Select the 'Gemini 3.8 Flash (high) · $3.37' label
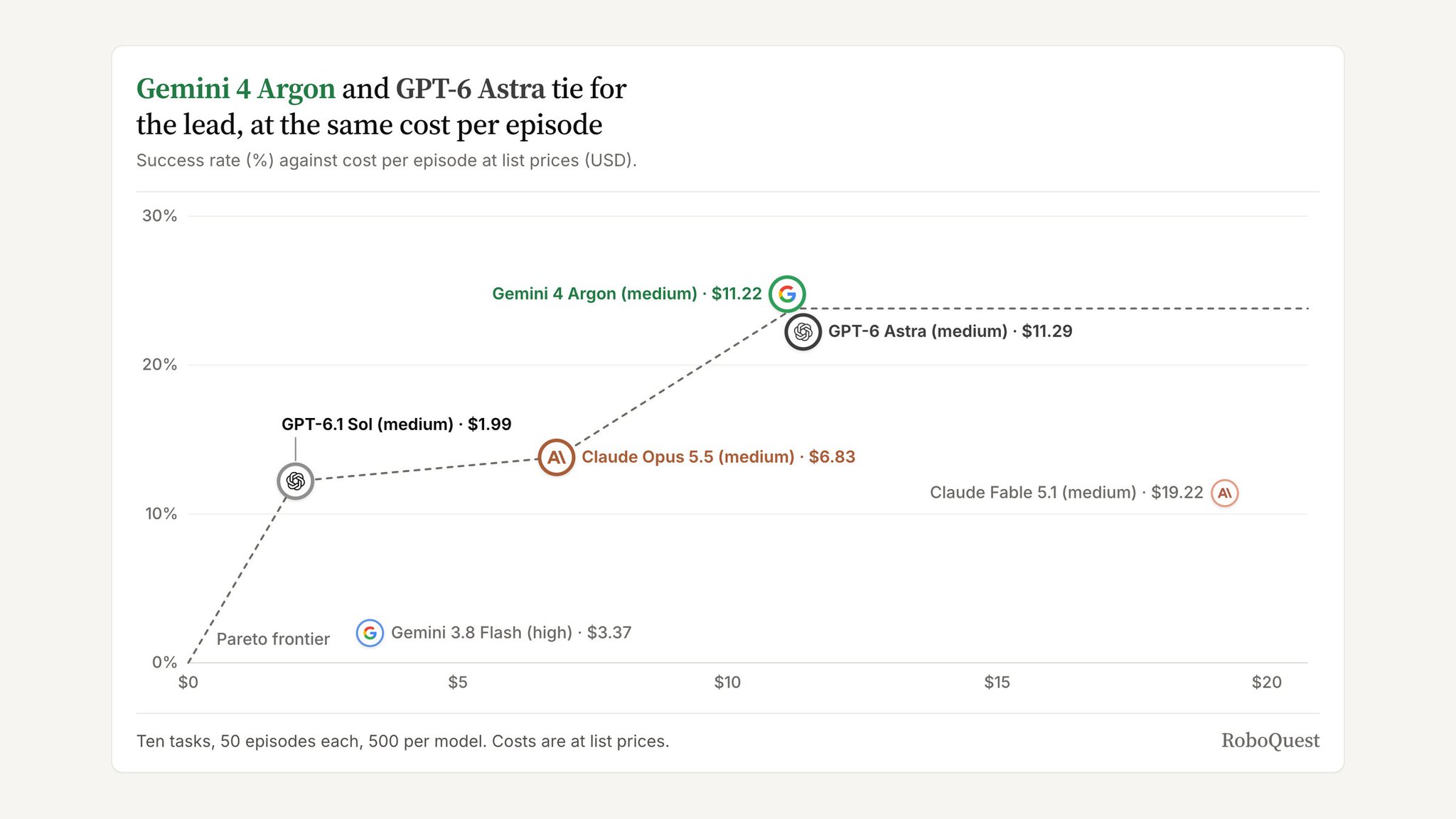 point(511,633)
